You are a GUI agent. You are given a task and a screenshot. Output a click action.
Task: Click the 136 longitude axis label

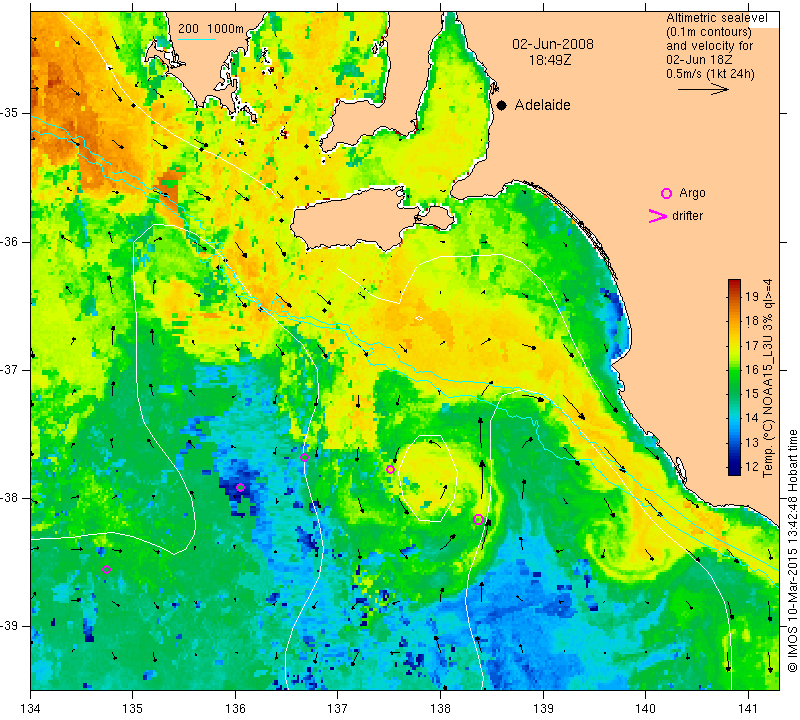click(235, 709)
